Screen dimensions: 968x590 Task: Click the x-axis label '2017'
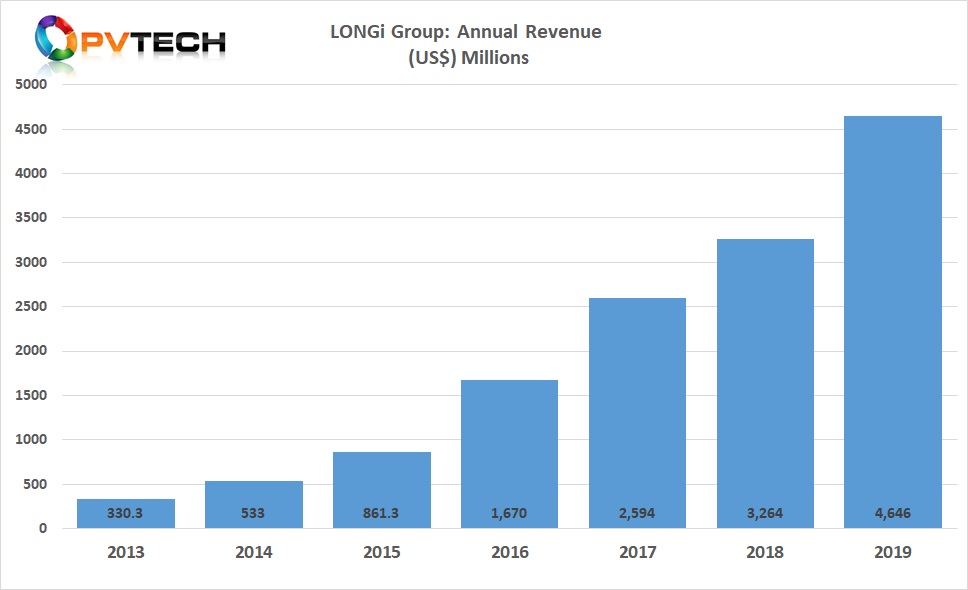[x=638, y=552]
